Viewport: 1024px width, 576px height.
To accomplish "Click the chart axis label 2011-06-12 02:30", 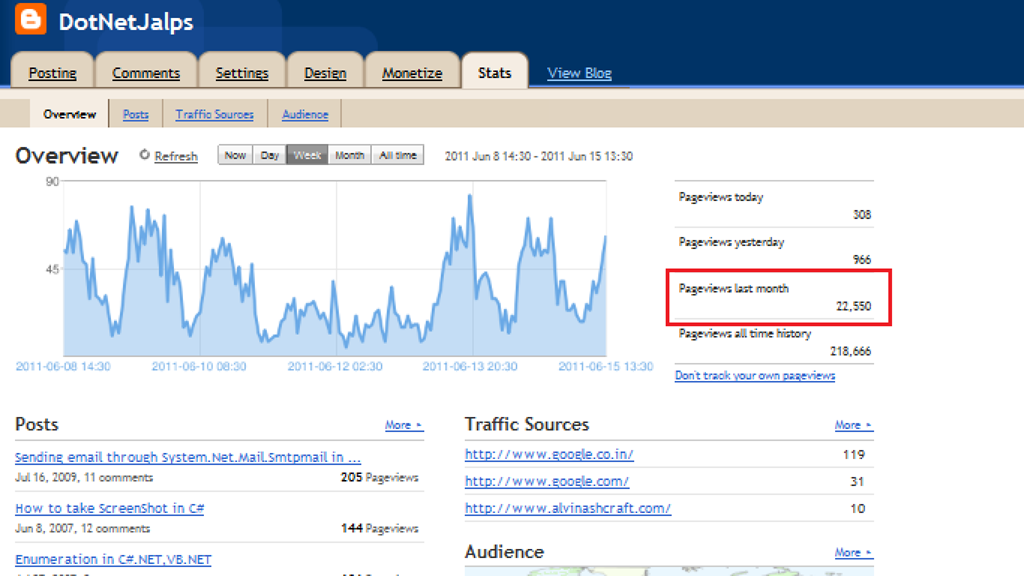I will pyautogui.click(x=335, y=366).
